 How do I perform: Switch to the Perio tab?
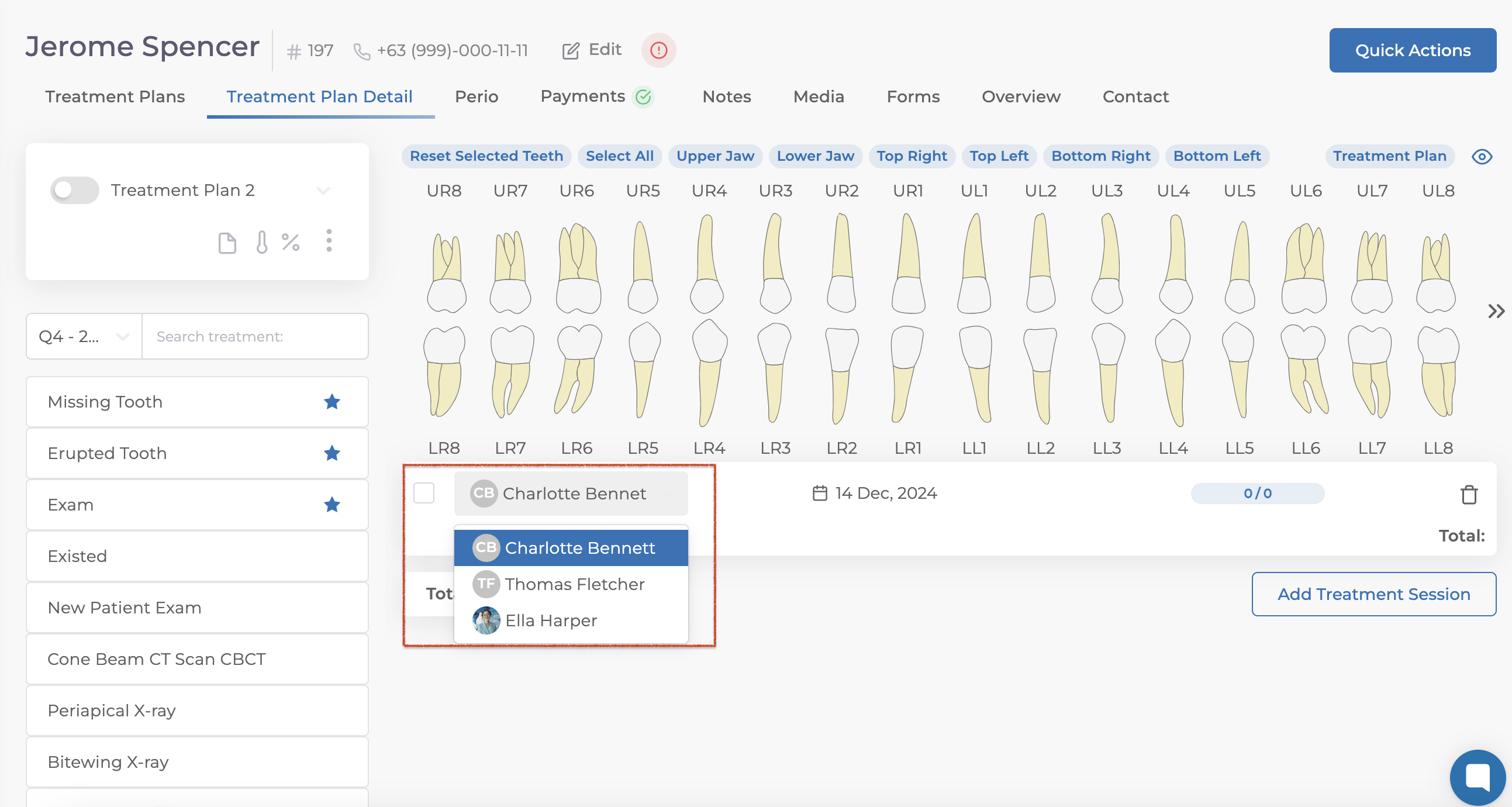(x=476, y=97)
